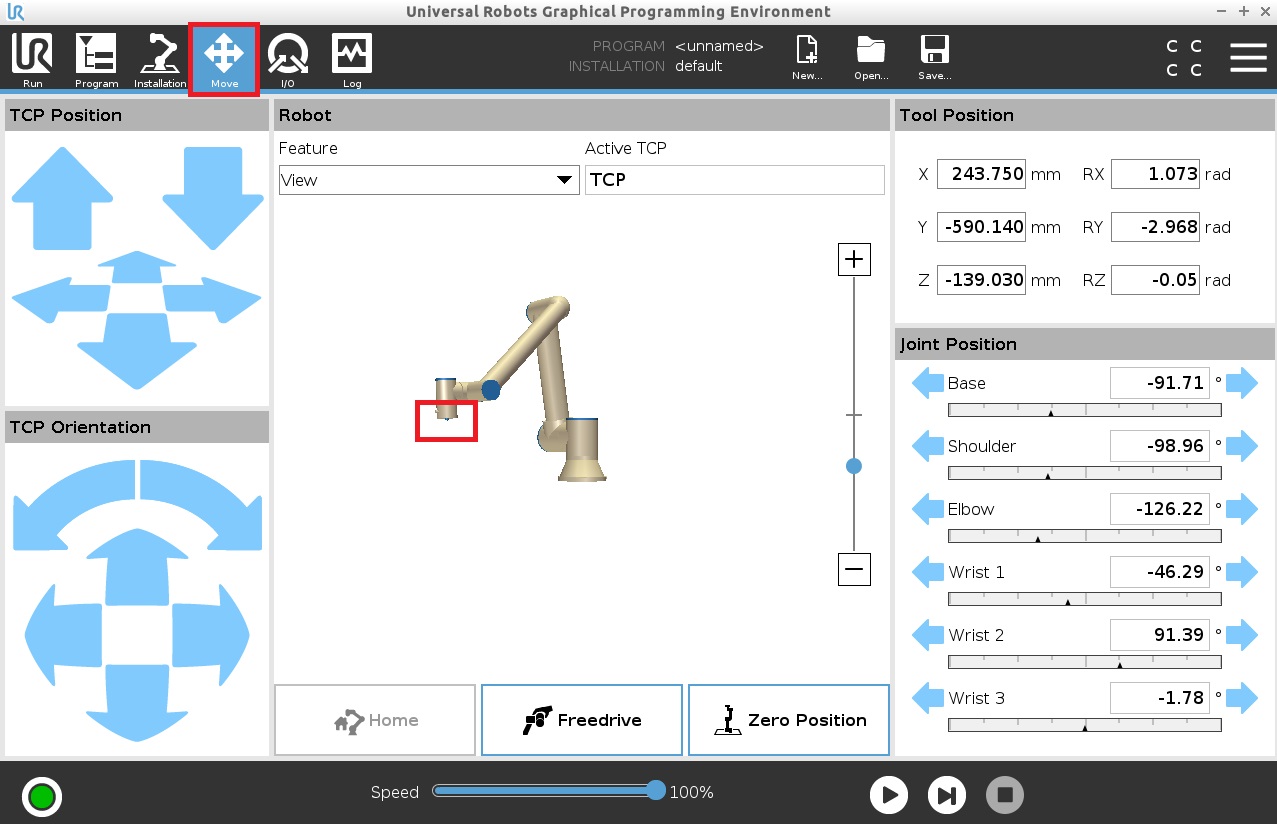Open the Installation tab
1277x824 pixels.
pyautogui.click(x=160, y=60)
